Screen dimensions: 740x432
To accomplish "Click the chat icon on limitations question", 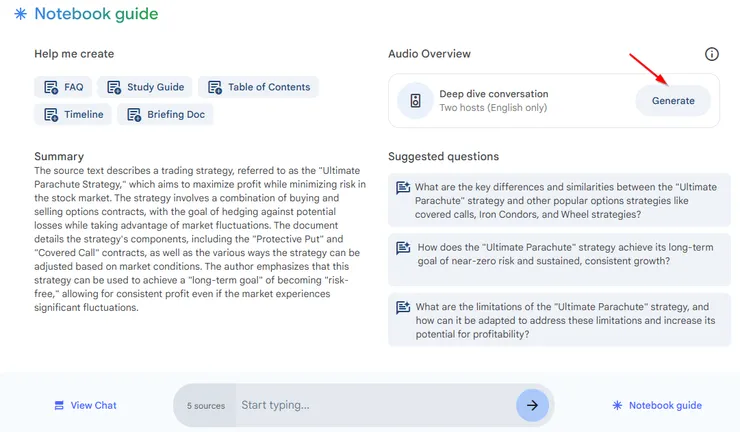I will pyautogui.click(x=403, y=307).
